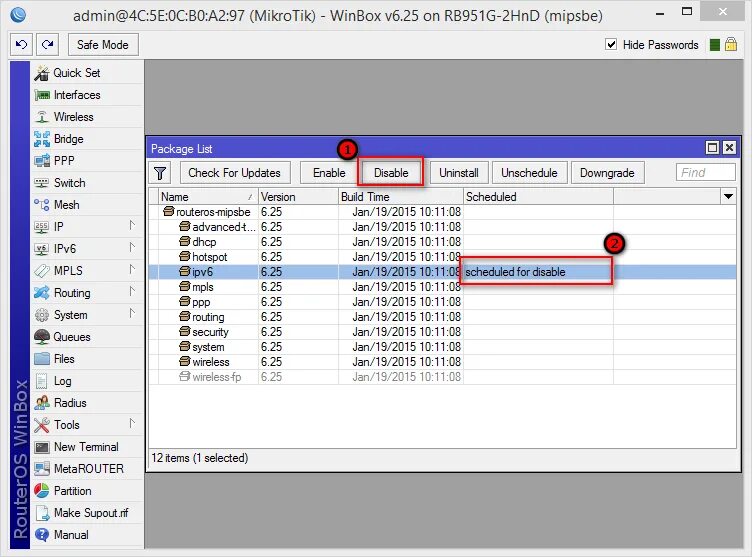
Task: Select the wireless-fp package row
Action: 442,377
